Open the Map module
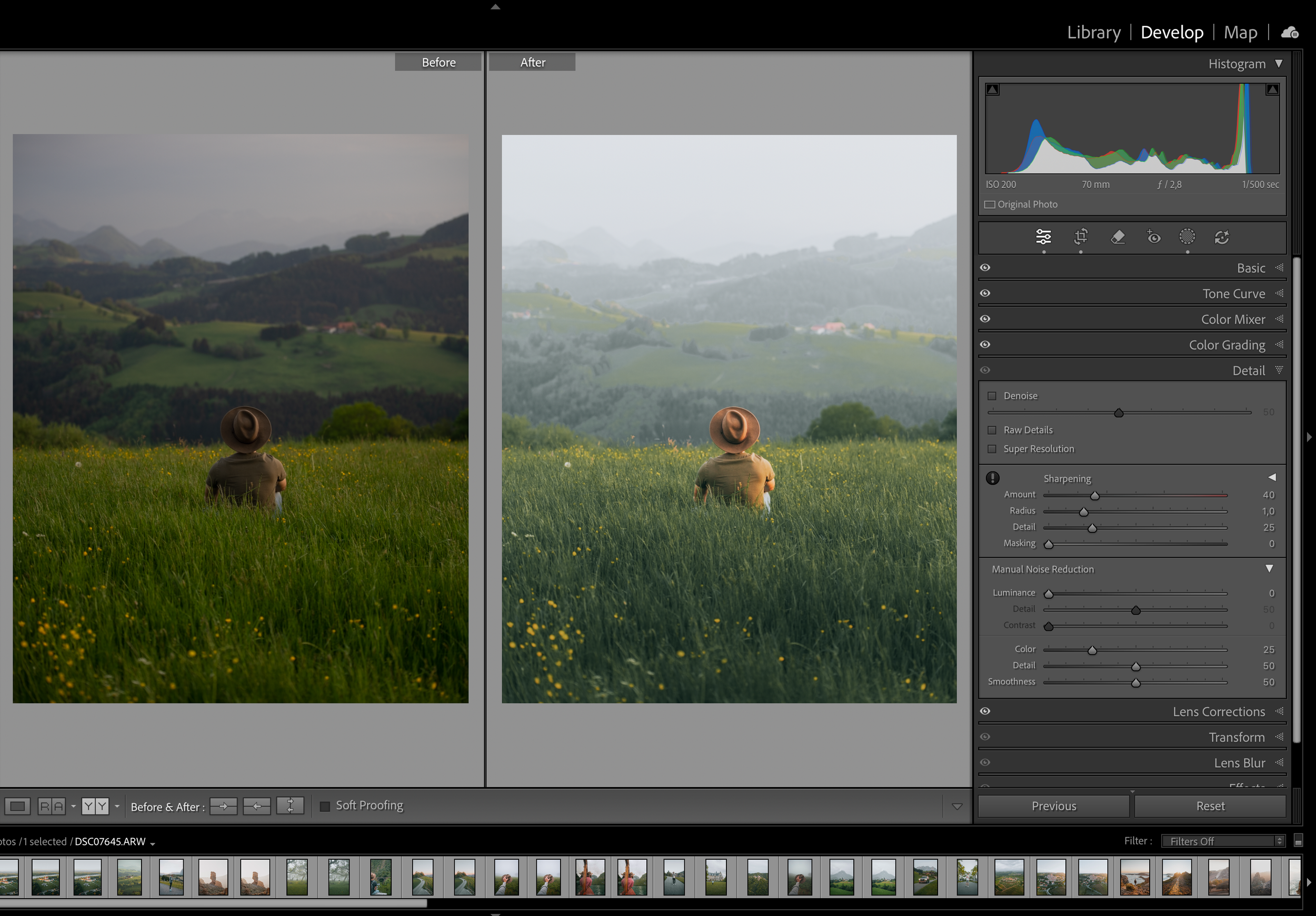1316x916 pixels. 1240,33
